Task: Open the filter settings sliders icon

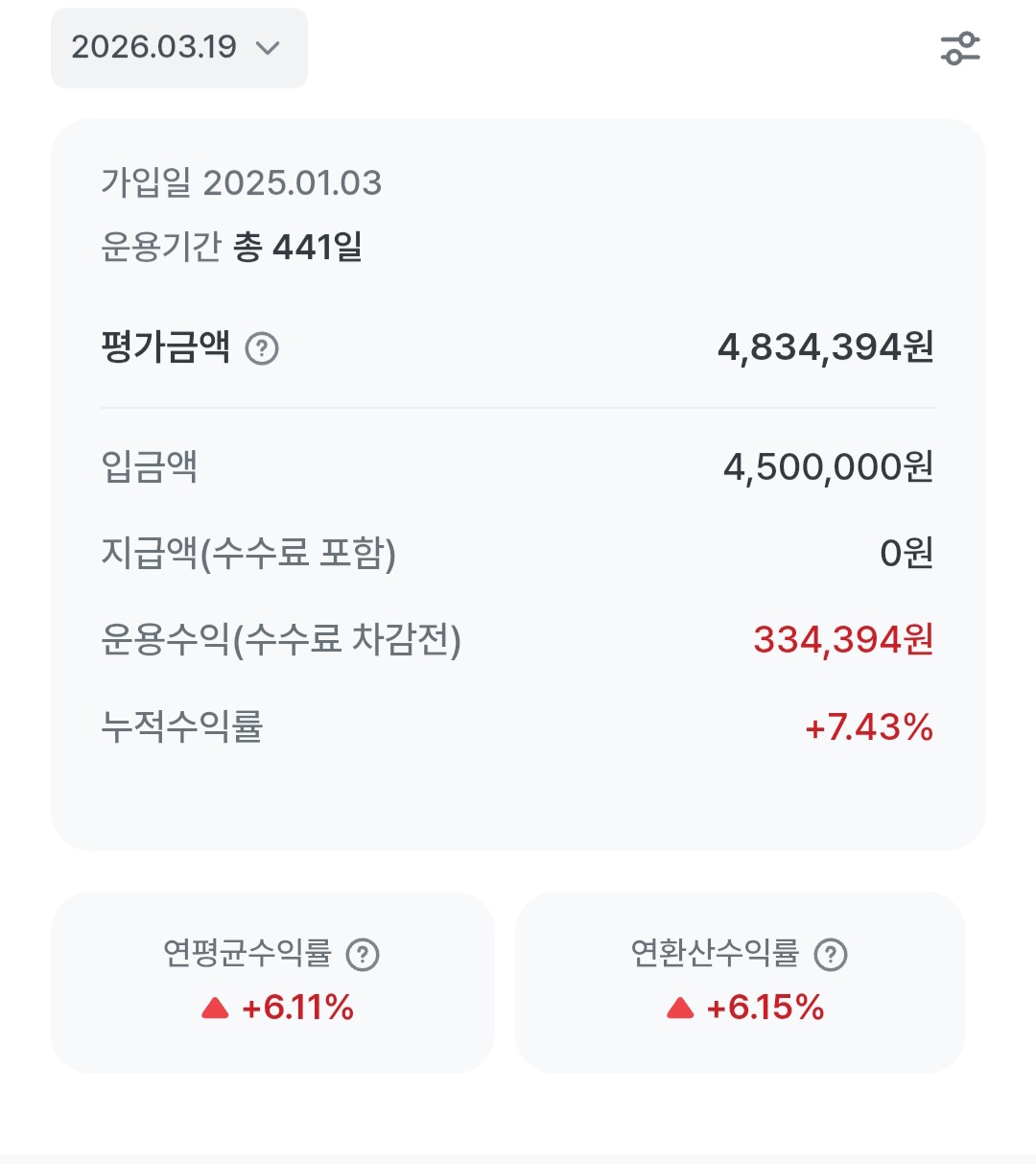Action: point(960,48)
